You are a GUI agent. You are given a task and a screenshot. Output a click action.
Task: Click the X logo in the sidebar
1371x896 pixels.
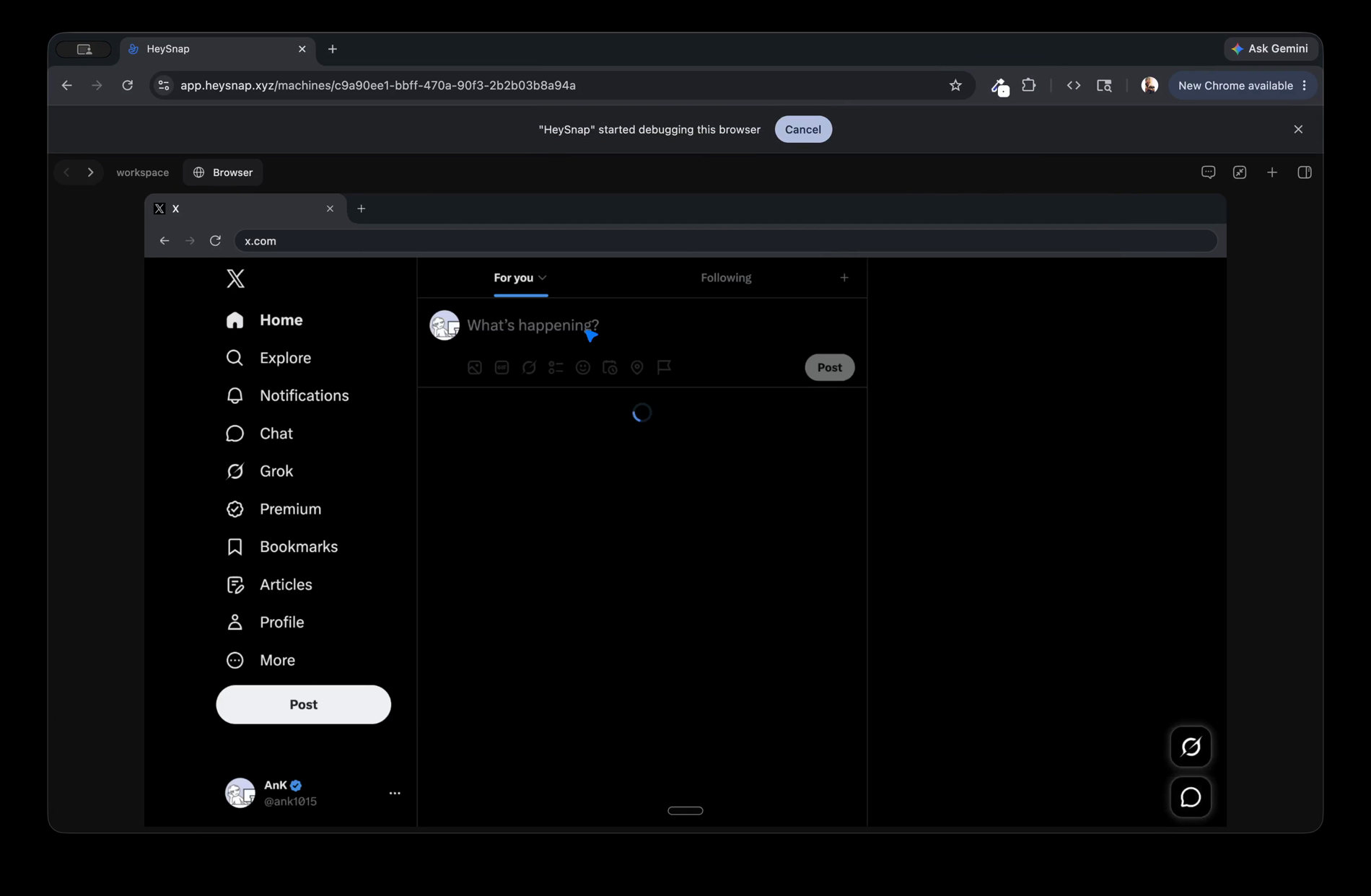pos(235,278)
